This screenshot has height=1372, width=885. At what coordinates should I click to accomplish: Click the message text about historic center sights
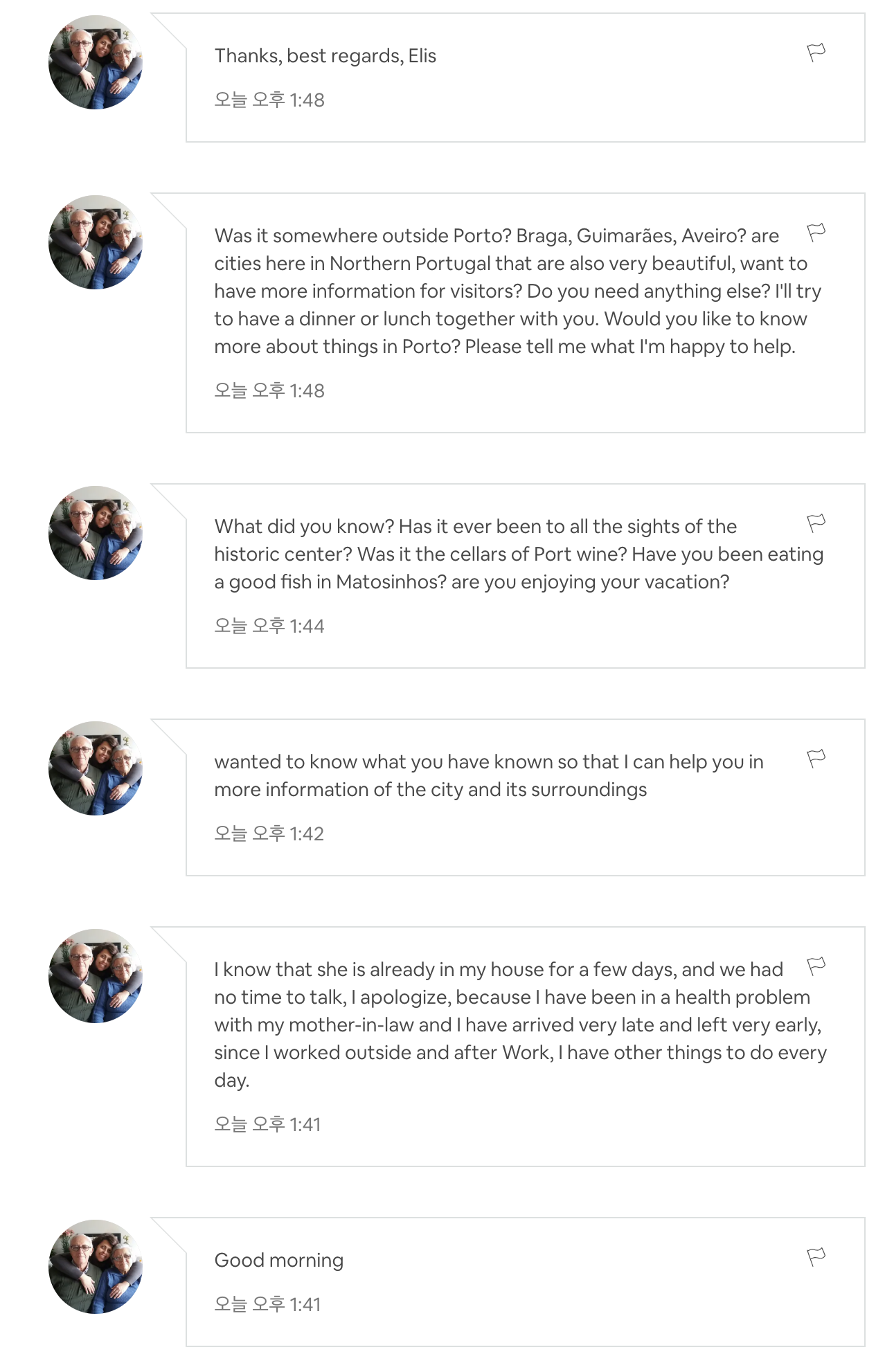(512, 554)
